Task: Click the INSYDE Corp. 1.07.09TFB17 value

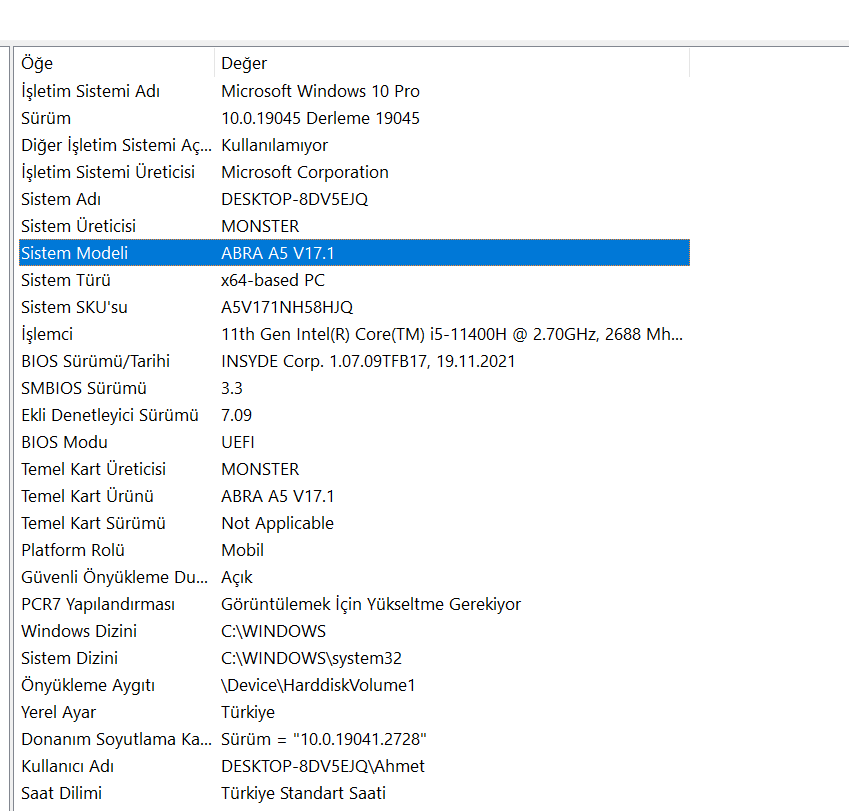Action: pos(368,361)
